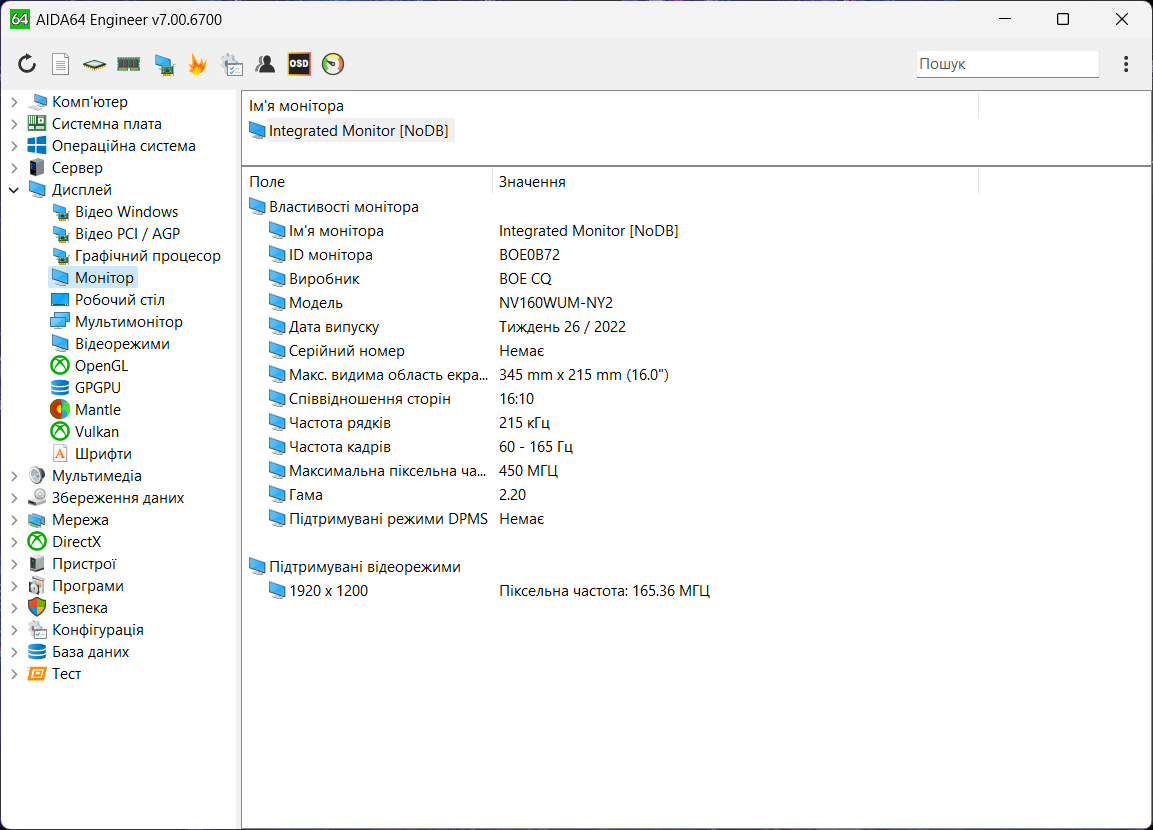This screenshot has width=1153, height=830.
Task: Click the База даних icon
Action: point(37,652)
